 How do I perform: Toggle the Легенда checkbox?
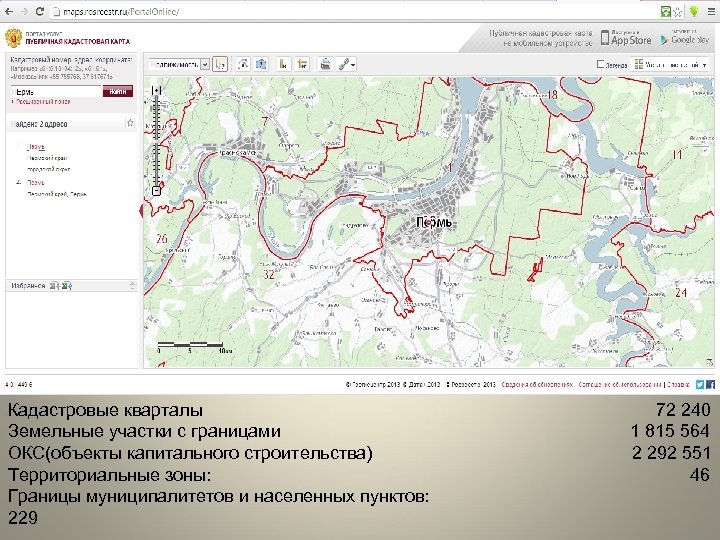[600, 64]
